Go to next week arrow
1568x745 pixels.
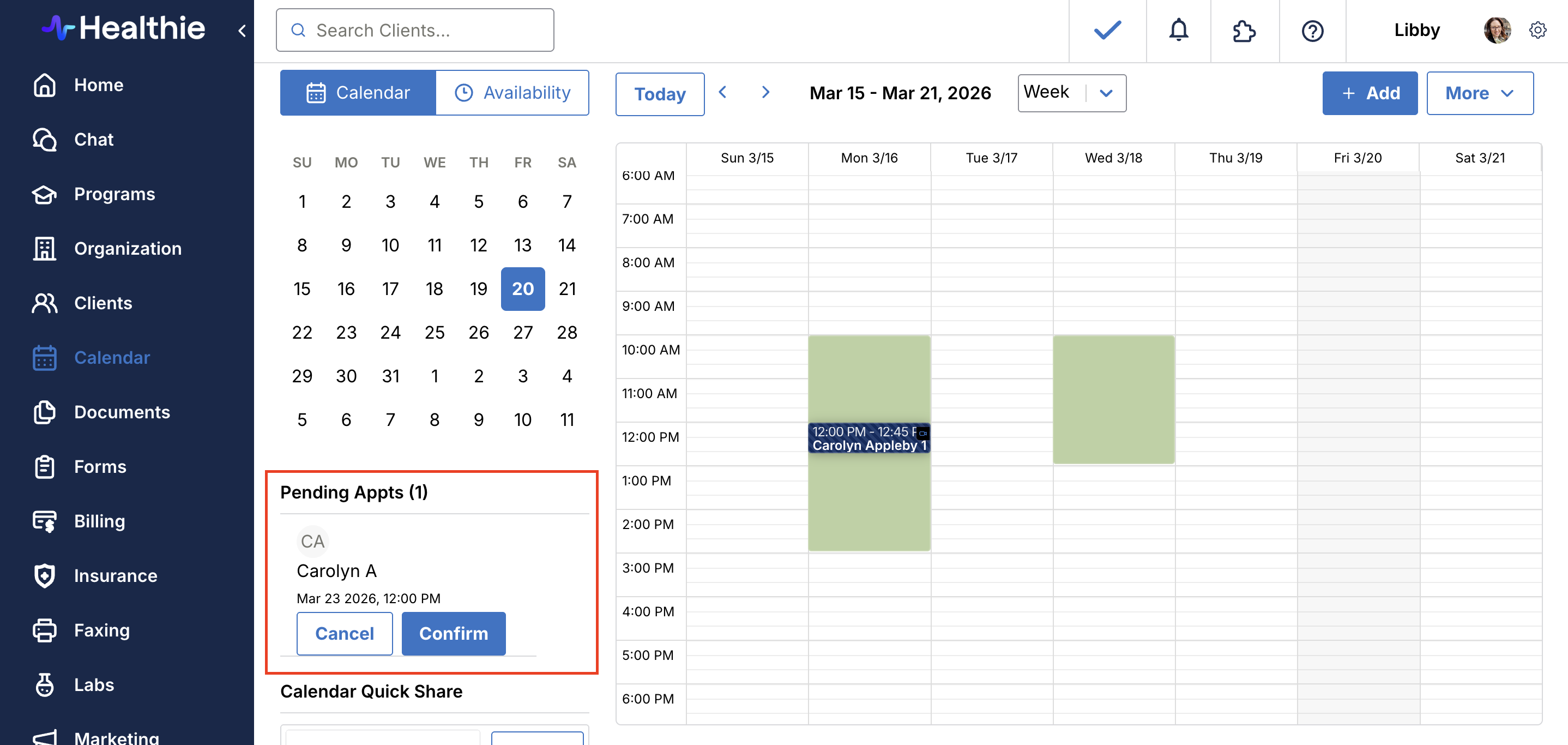click(x=766, y=93)
